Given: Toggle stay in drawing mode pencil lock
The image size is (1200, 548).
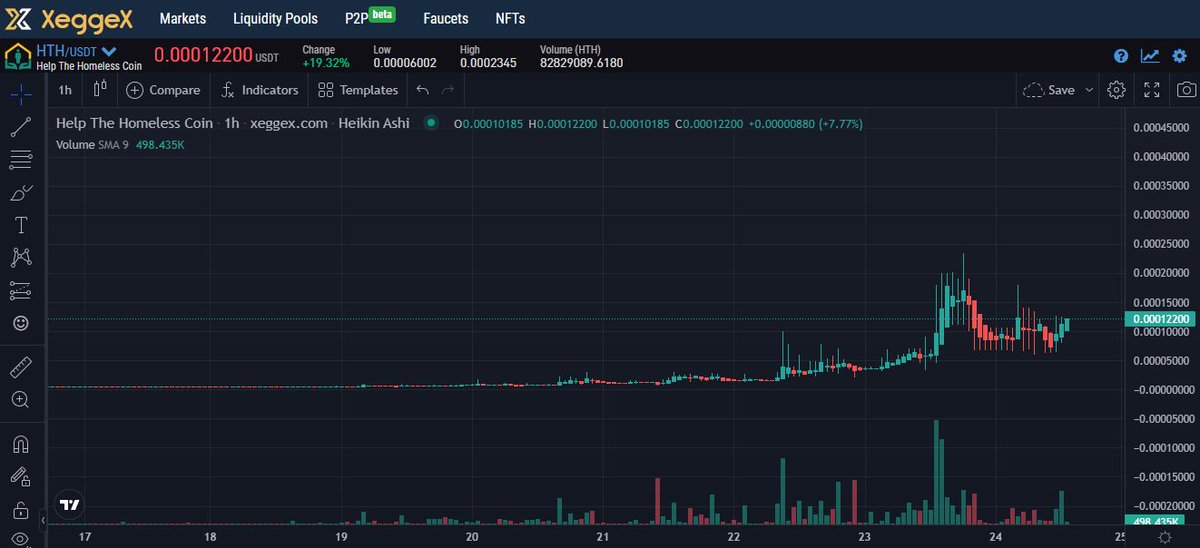Looking at the screenshot, I should pos(21,477).
